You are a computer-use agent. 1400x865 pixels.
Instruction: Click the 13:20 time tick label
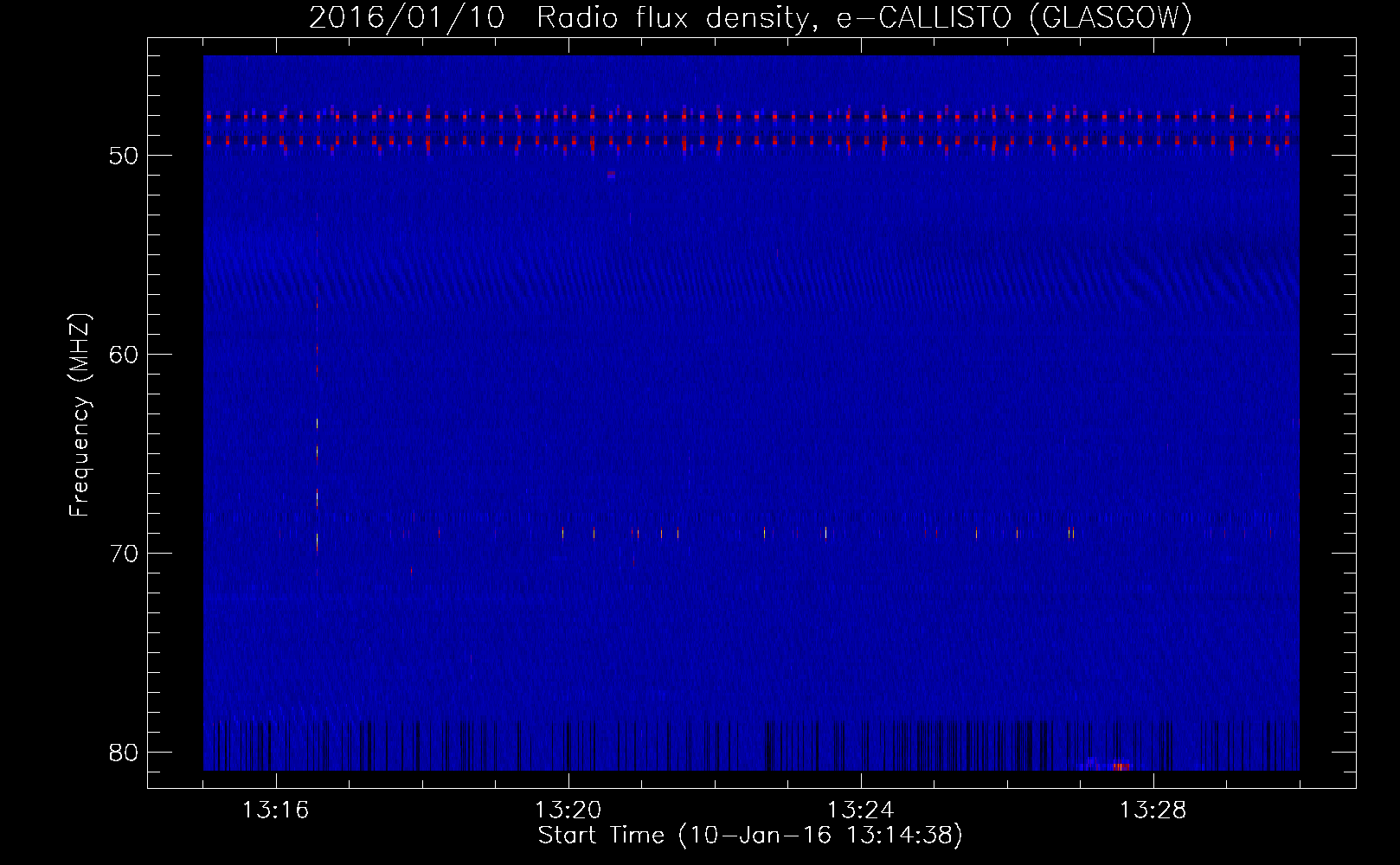tap(568, 811)
